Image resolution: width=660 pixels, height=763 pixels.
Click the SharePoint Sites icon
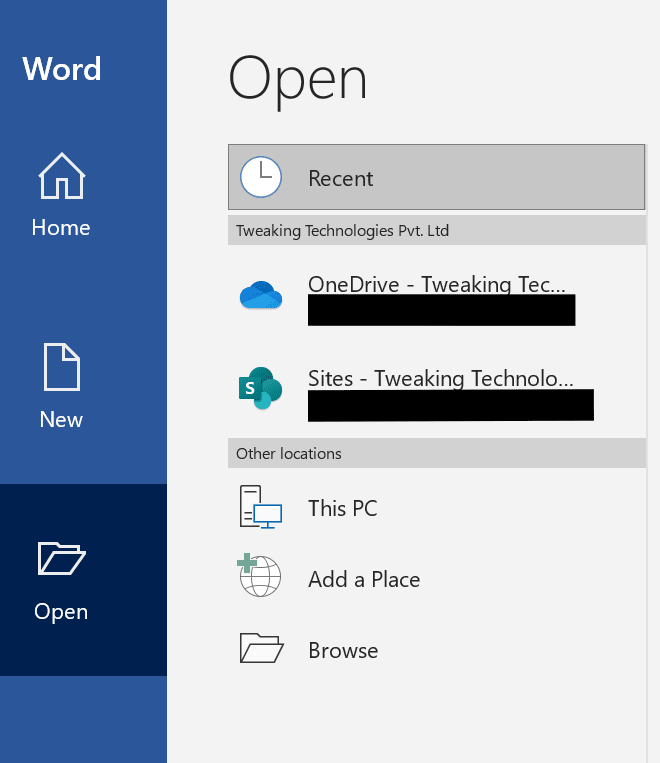pos(260,388)
